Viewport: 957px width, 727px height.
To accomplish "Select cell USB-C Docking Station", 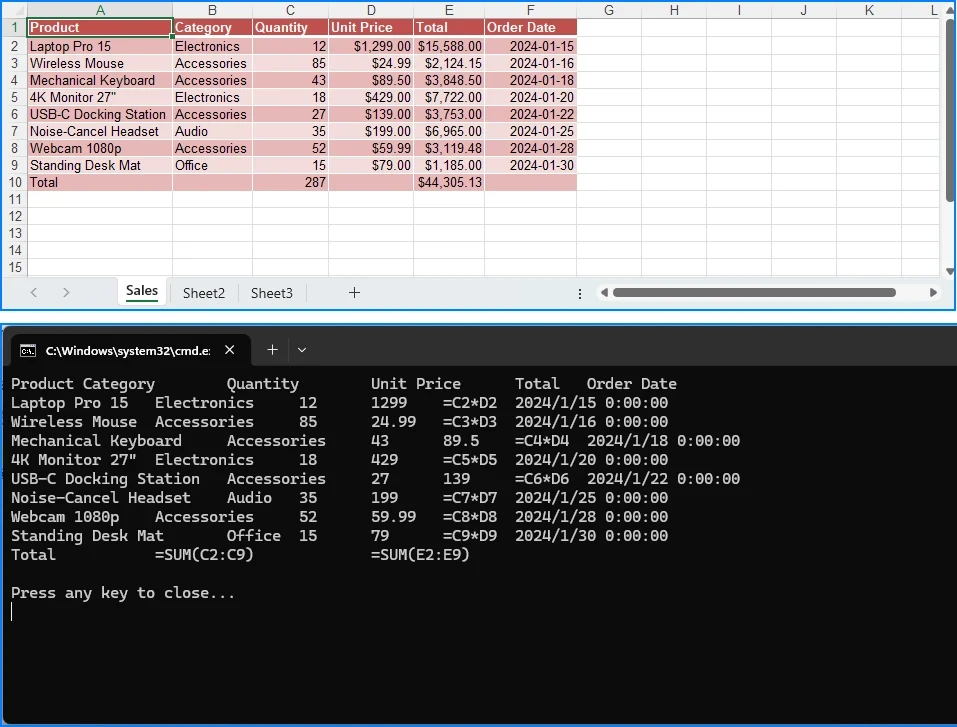I will (100, 115).
